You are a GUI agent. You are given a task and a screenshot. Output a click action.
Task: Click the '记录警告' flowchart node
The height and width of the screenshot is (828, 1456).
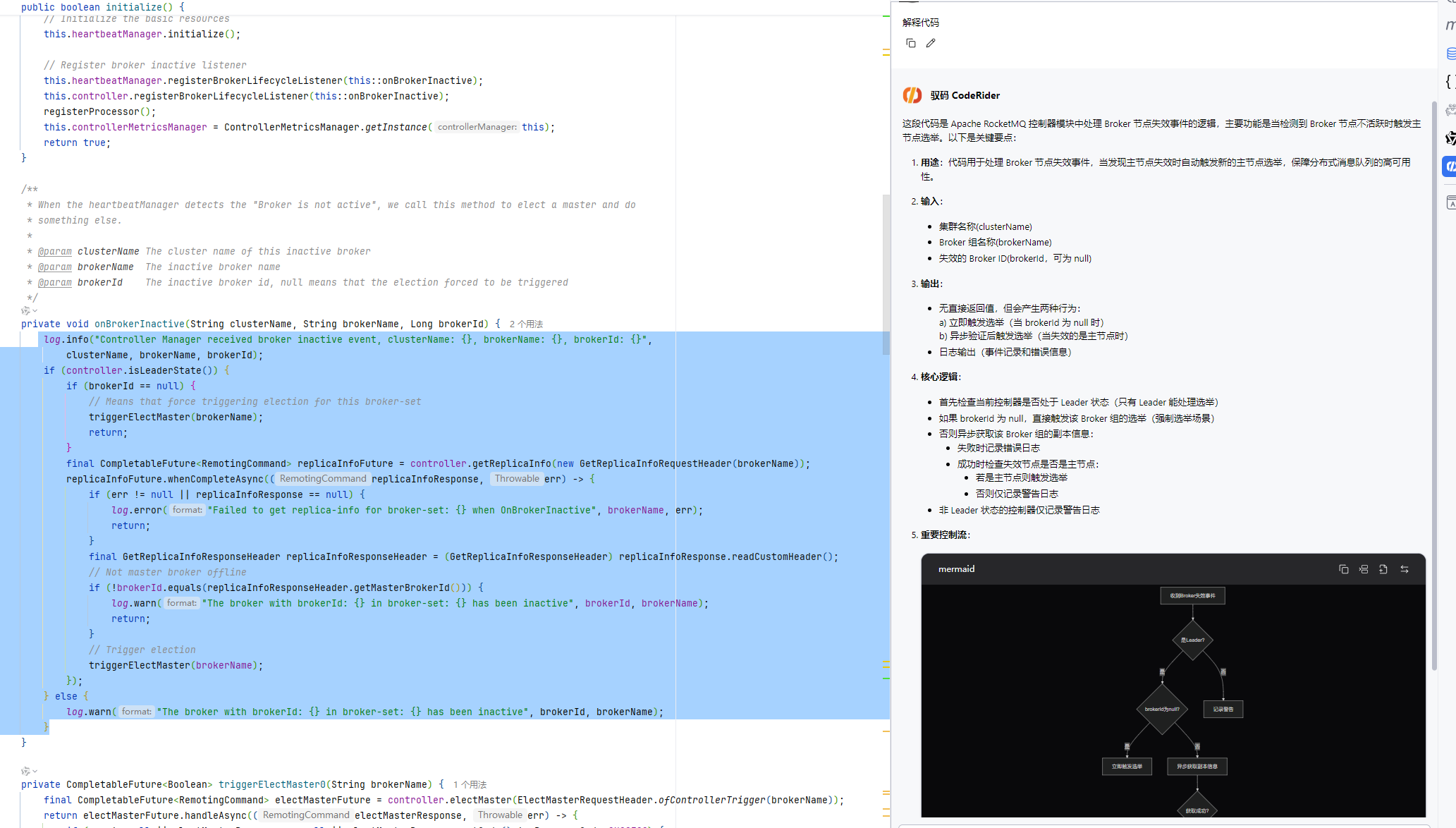(1223, 710)
